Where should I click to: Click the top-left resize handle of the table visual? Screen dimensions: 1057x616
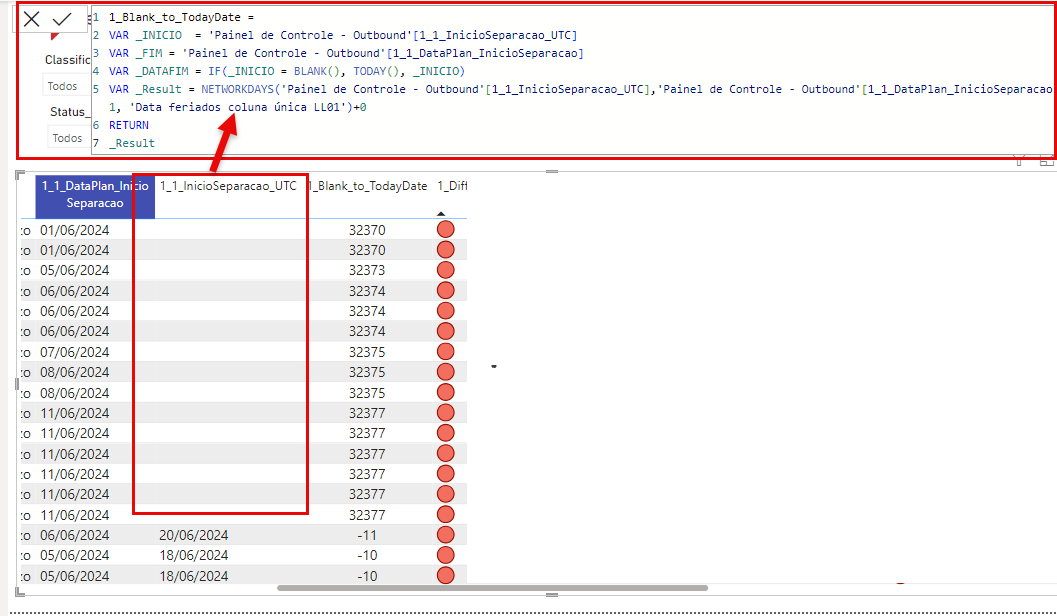click(x=20, y=175)
